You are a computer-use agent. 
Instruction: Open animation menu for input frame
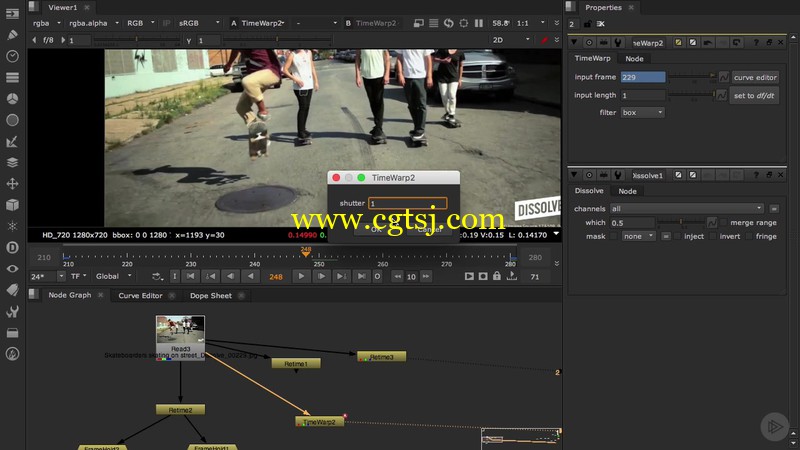(723, 77)
